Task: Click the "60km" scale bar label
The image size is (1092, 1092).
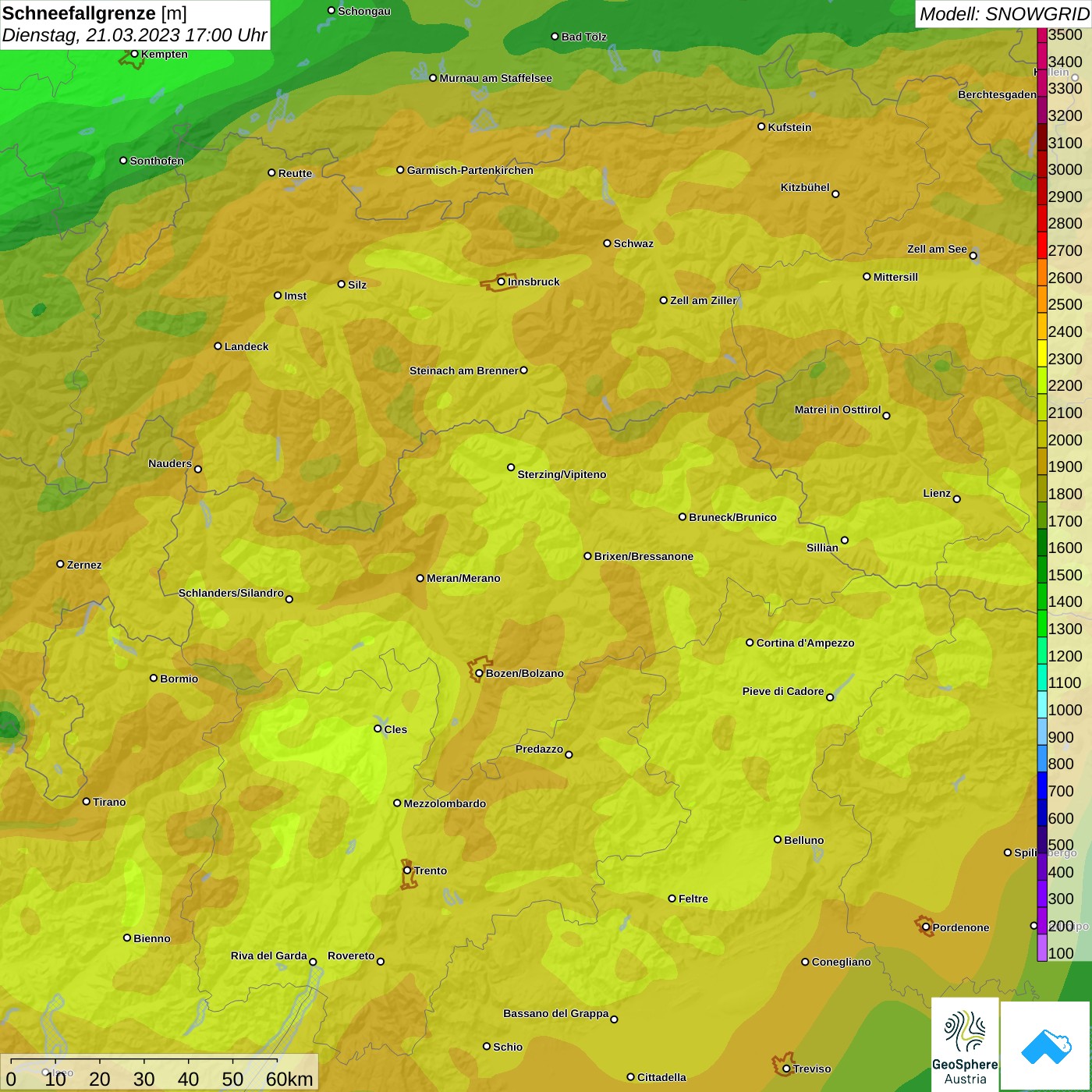Action: (x=289, y=1079)
